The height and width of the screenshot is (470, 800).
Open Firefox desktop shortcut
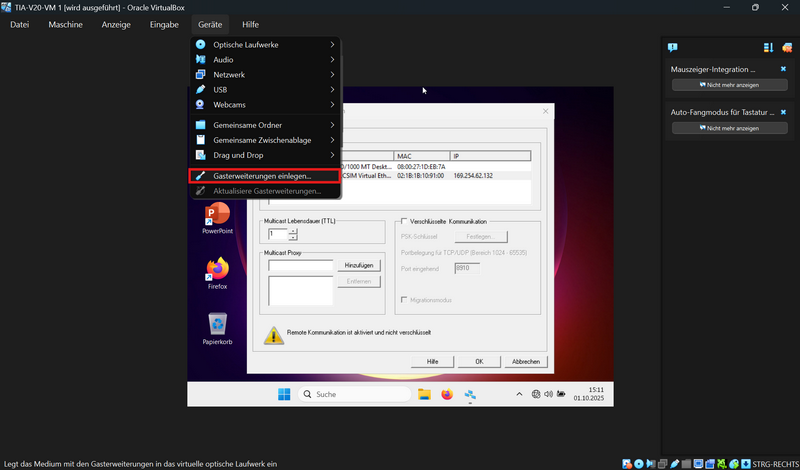(x=217, y=271)
